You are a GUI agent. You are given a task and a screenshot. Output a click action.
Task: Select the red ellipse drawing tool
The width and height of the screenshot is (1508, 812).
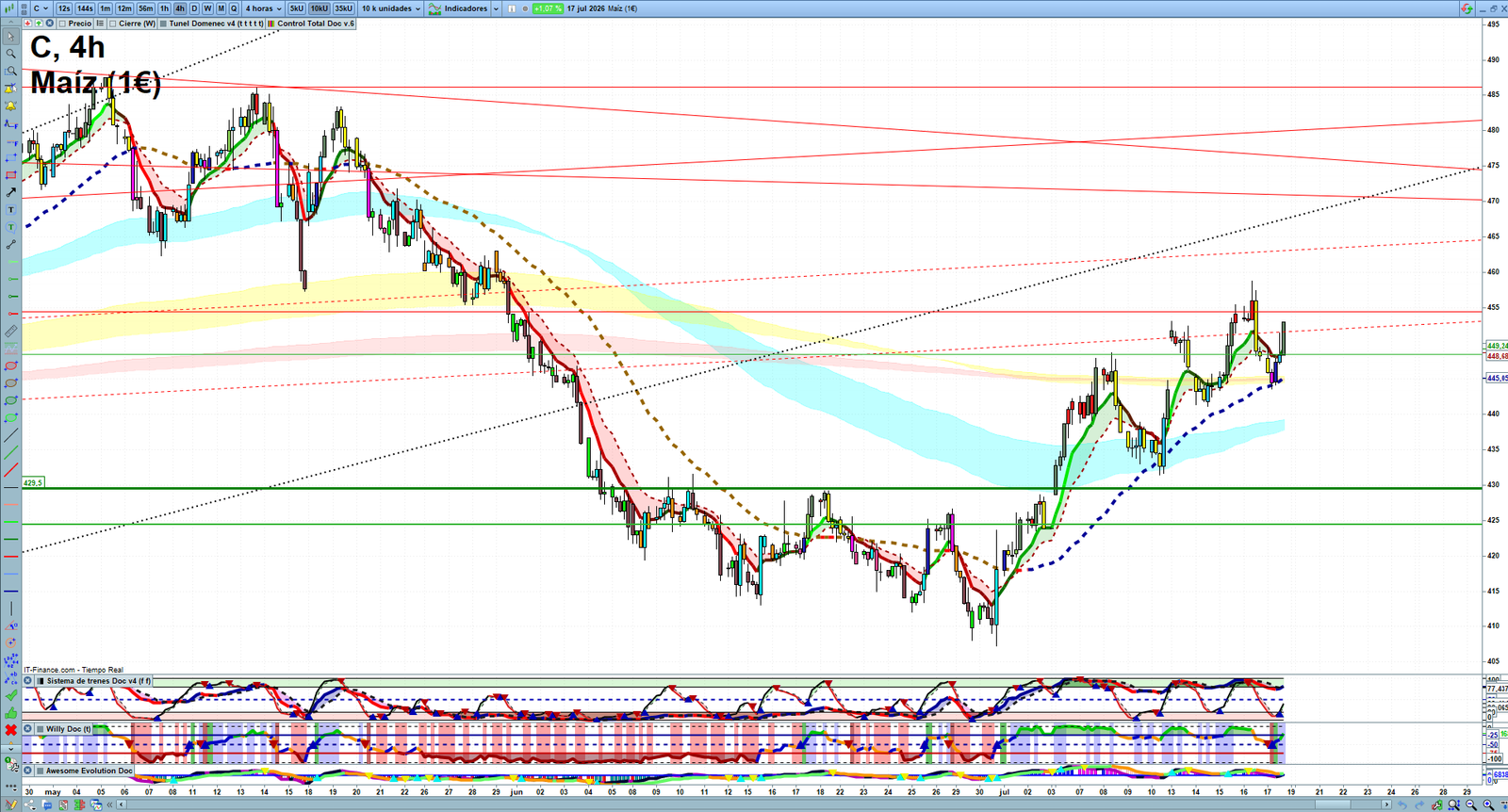(11, 365)
